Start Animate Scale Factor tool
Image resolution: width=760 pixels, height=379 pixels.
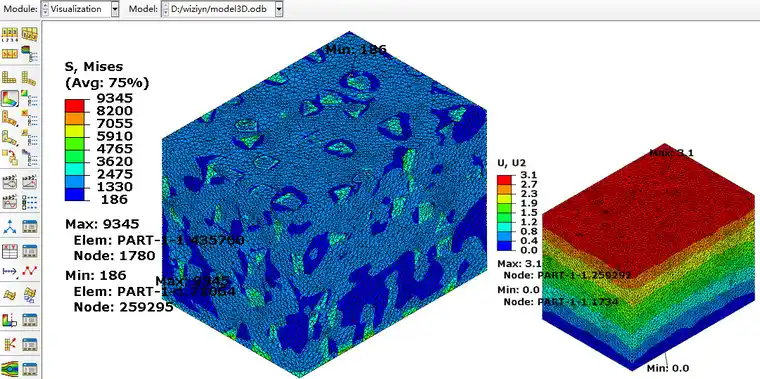(10, 181)
